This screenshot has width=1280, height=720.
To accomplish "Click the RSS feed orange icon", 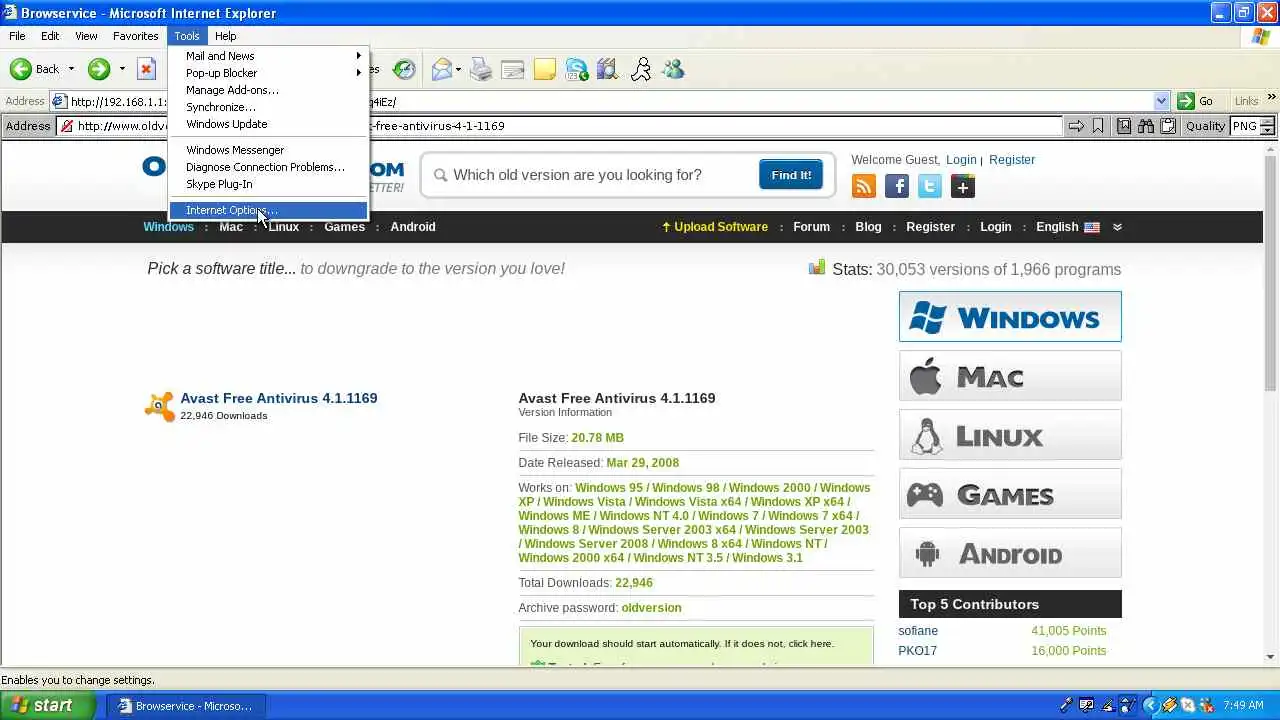I will 864,186.
